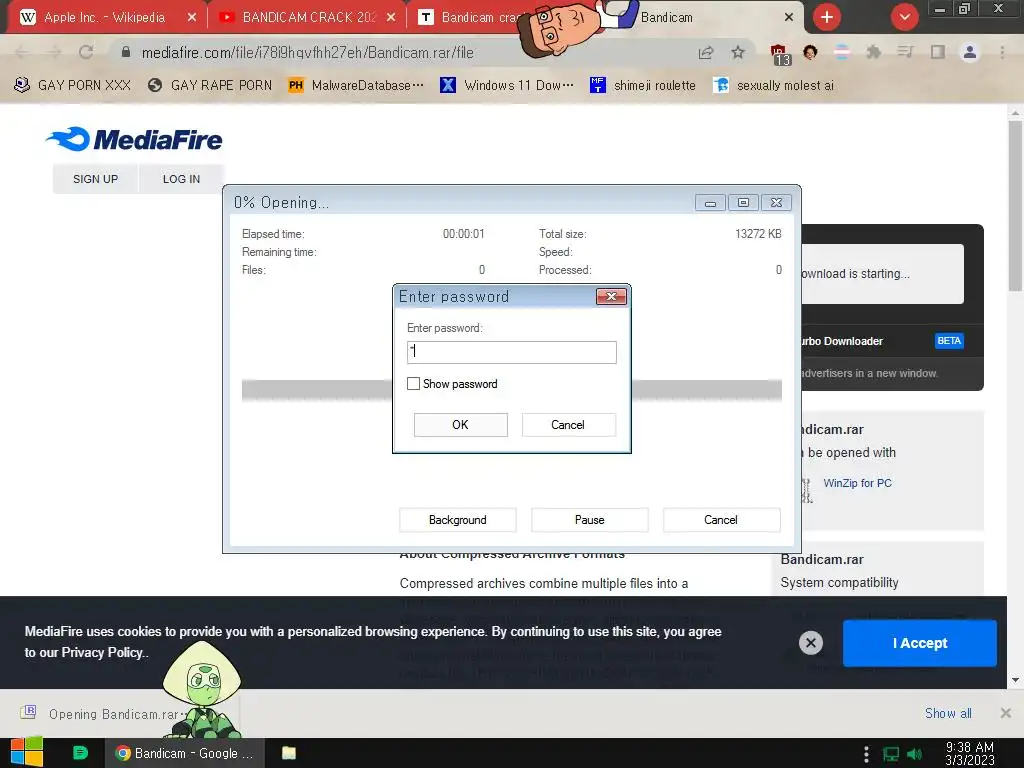Open the MalwareDatabase bookmark
The width and height of the screenshot is (1024, 768).
coord(357,86)
